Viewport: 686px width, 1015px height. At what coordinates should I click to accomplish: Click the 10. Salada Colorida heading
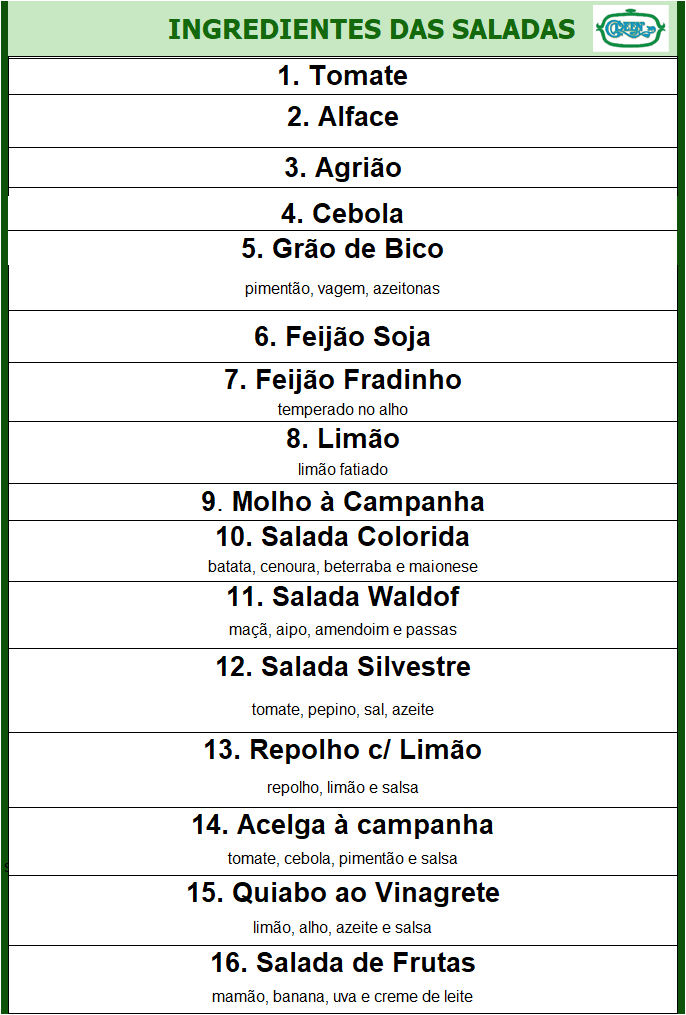click(x=343, y=537)
